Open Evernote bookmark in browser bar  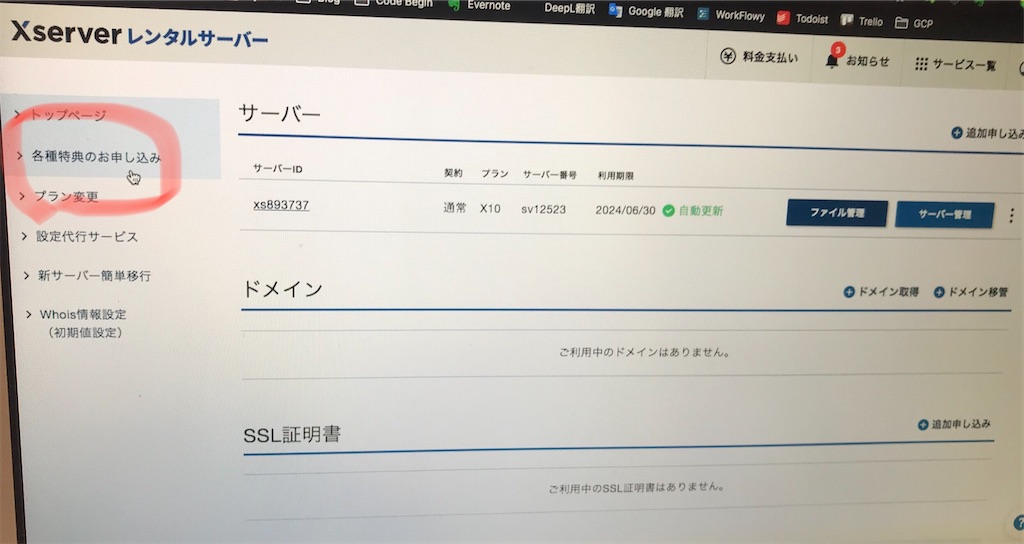479,5
